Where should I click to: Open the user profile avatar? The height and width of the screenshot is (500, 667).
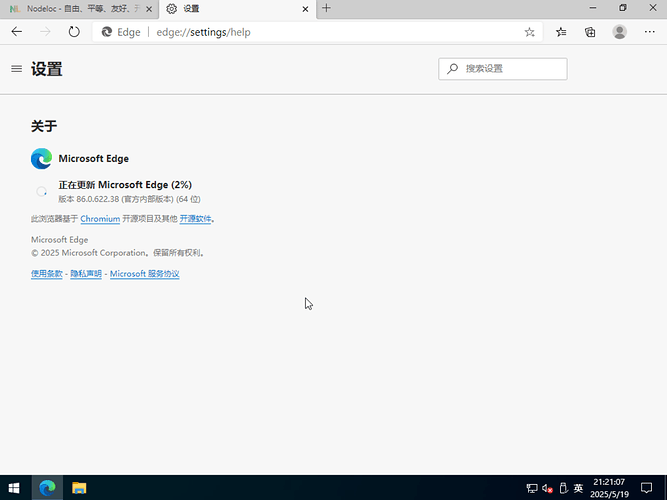point(619,32)
